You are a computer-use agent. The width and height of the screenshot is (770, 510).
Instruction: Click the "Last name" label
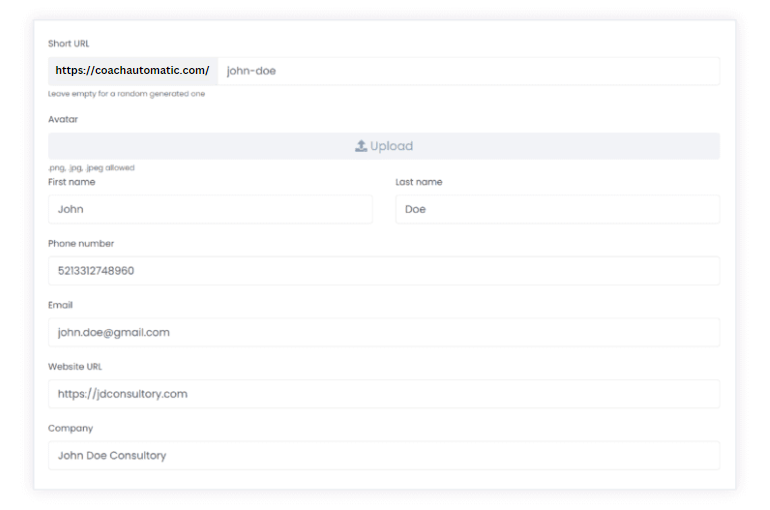click(x=418, y=182)
